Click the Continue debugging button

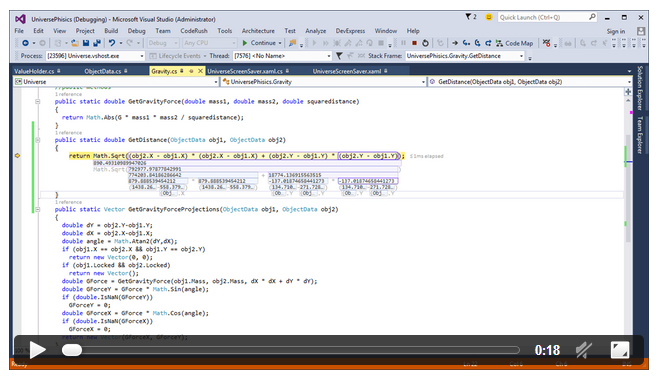259,43
